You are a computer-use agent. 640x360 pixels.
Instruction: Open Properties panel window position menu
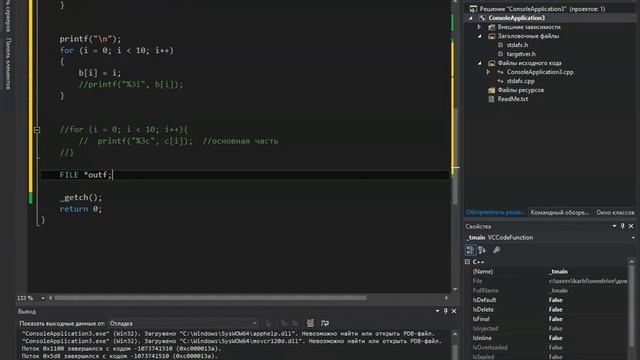pyautogui.click(x=614, y=226)
